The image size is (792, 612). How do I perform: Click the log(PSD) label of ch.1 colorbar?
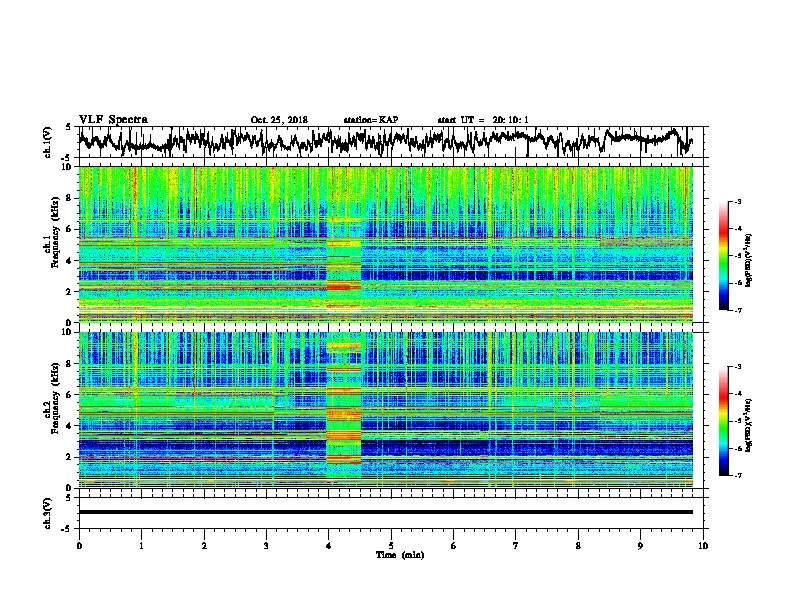[750, 260]
